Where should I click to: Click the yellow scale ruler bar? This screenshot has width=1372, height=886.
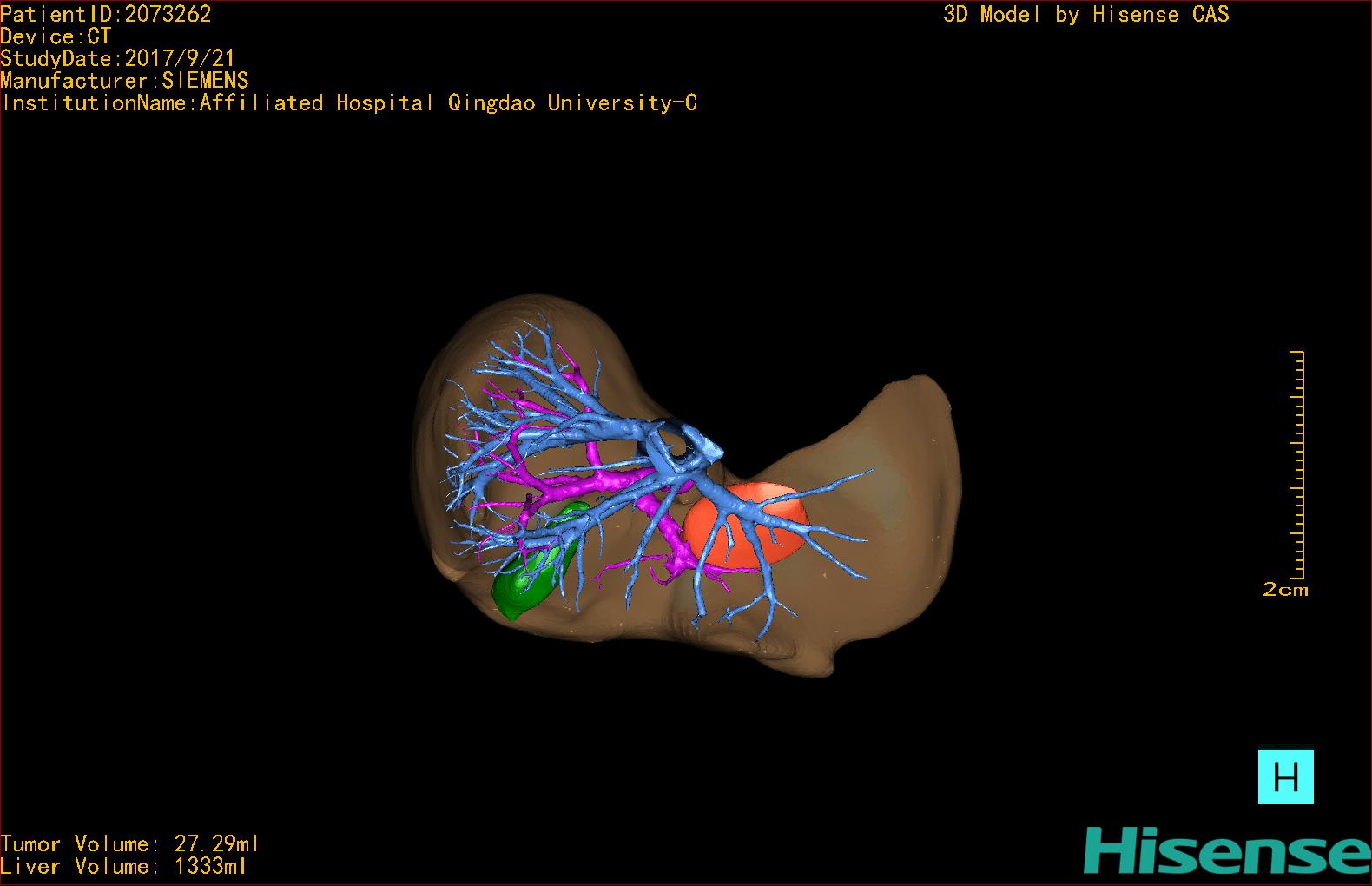tap(1297, 465)
